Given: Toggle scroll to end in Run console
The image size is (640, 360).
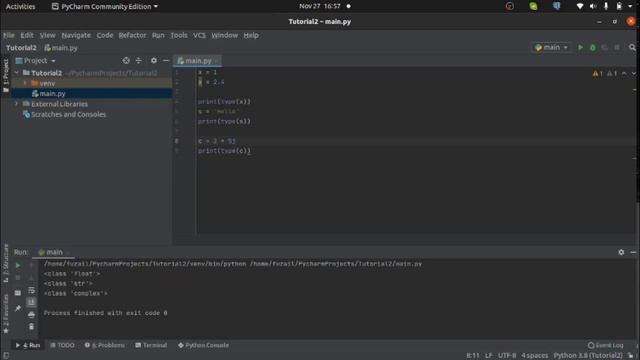Looking at the screenshot, I should pyautogui.click(x=31, y=302).
